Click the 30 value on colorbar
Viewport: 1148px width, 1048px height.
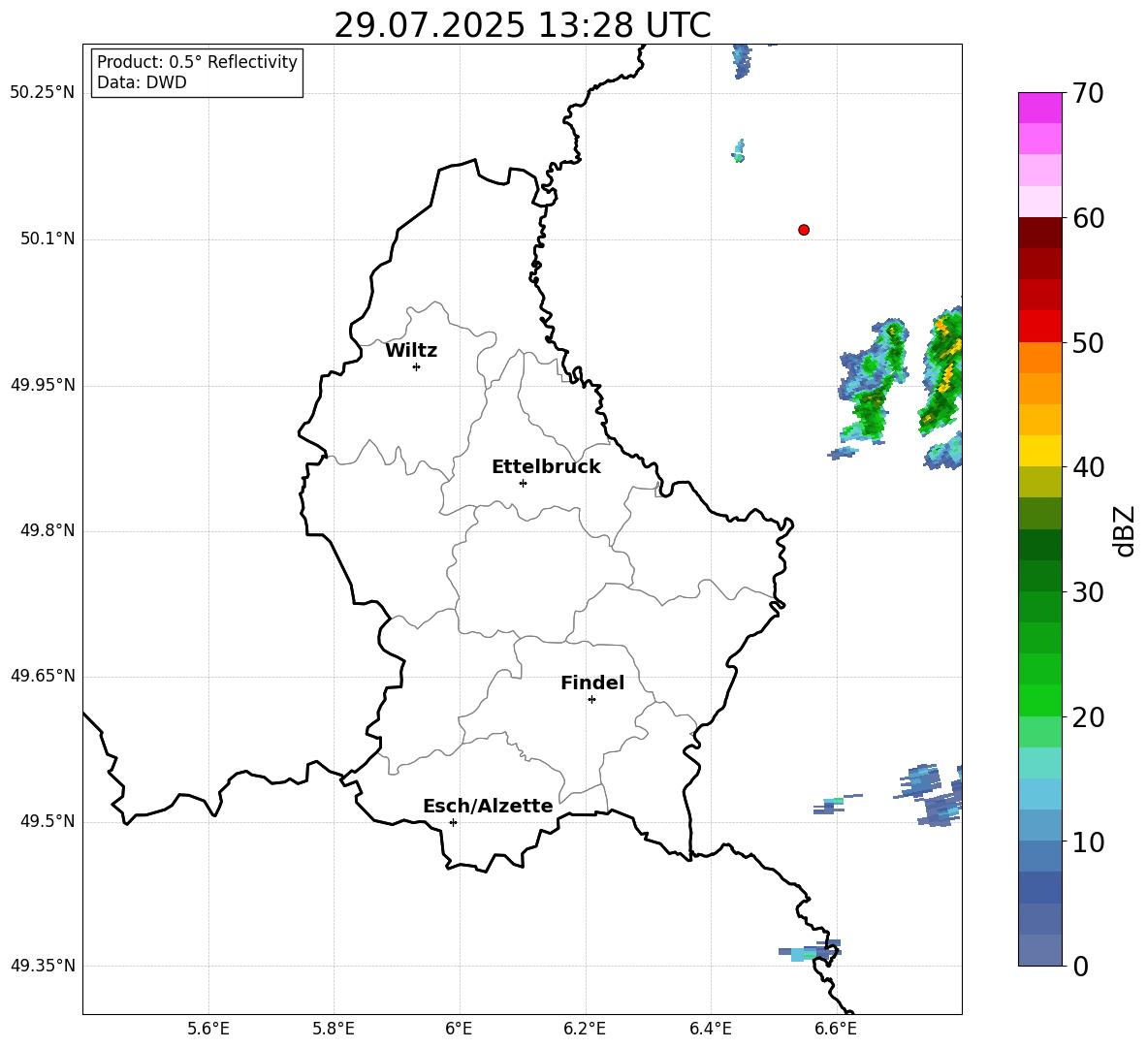1088,592
